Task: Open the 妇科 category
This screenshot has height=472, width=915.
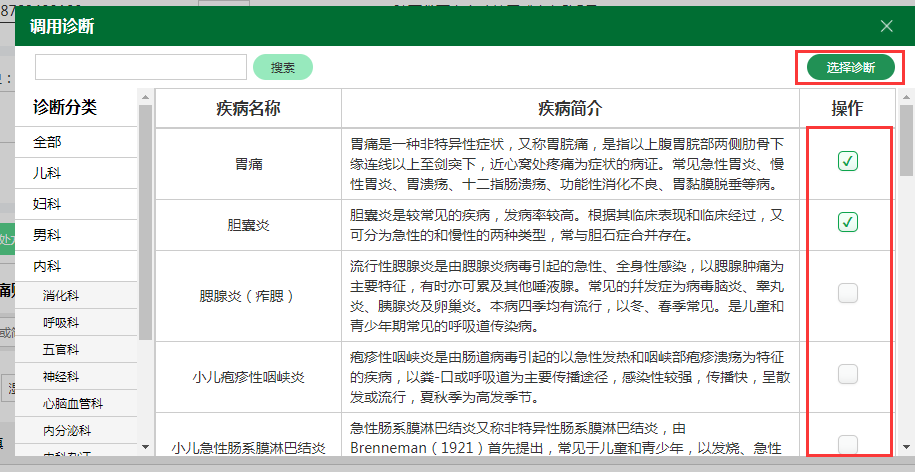Action: (x=48, y=204)
